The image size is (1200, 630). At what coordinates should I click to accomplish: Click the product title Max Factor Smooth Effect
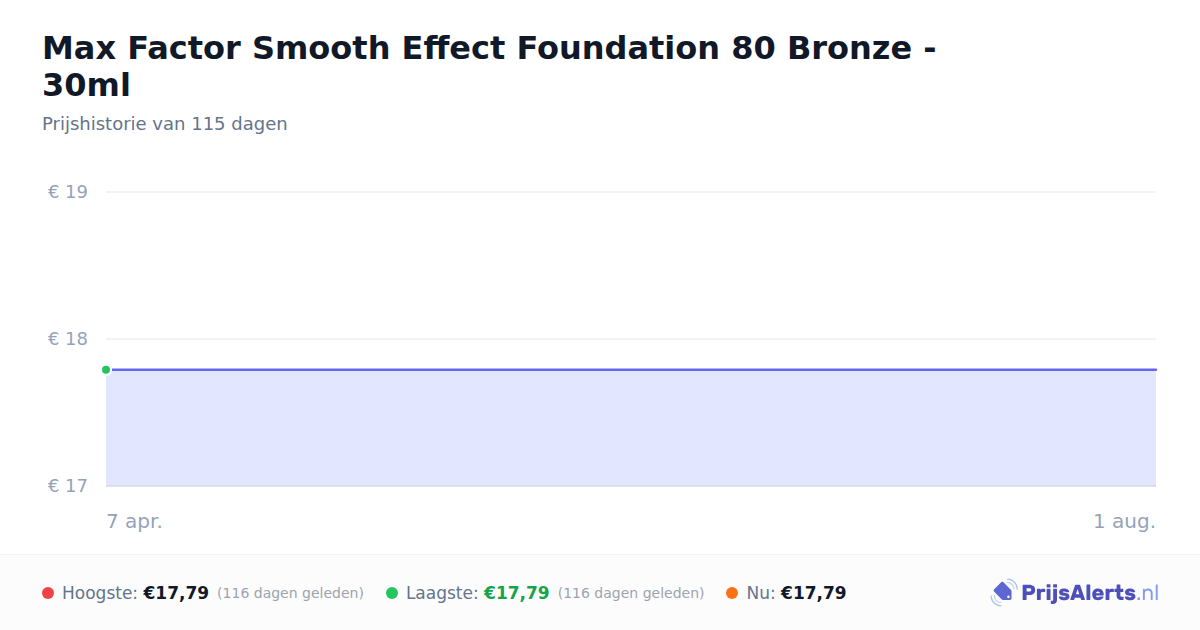tap(490, 66)
